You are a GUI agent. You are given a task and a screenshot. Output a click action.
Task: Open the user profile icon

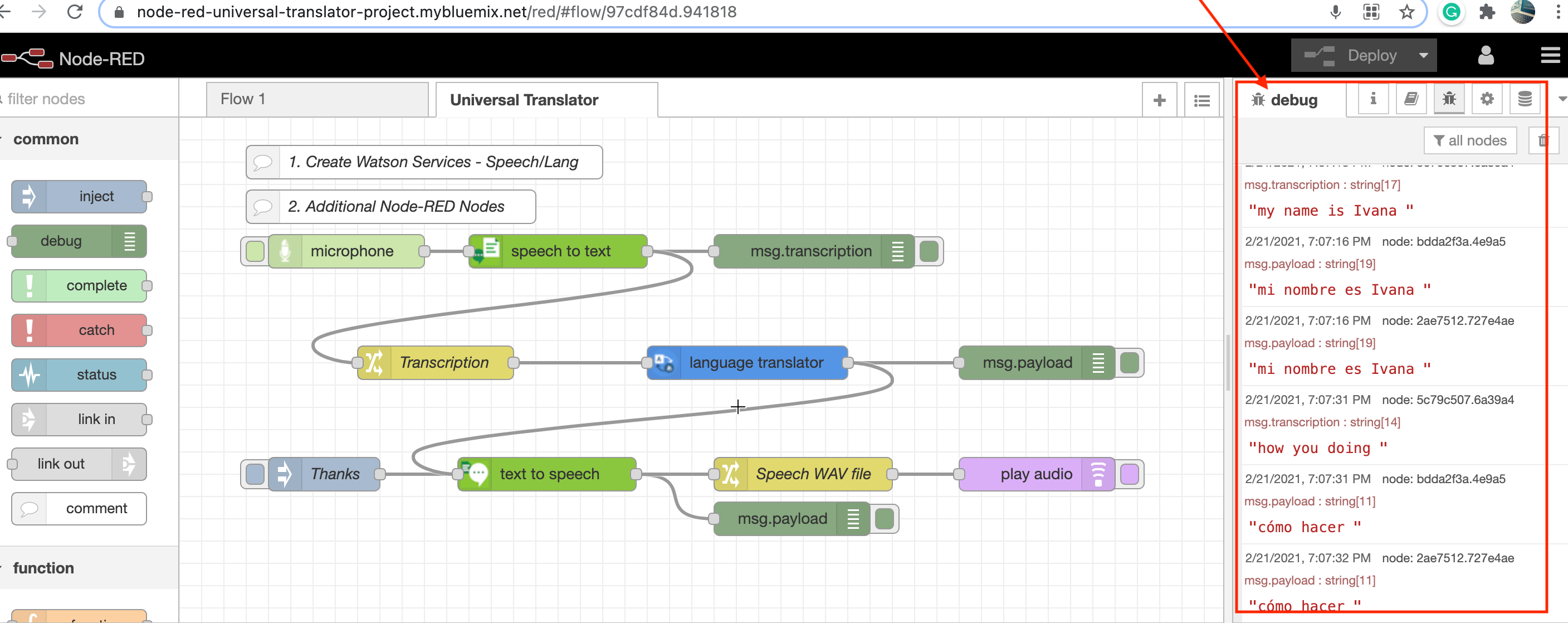(x=1485, y=56)
